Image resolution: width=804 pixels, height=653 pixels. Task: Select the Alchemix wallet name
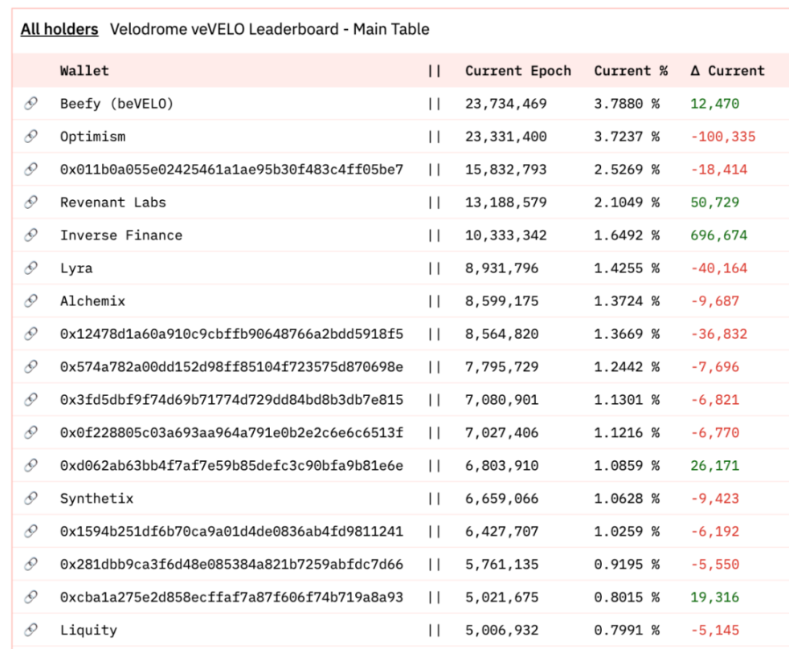92,301
